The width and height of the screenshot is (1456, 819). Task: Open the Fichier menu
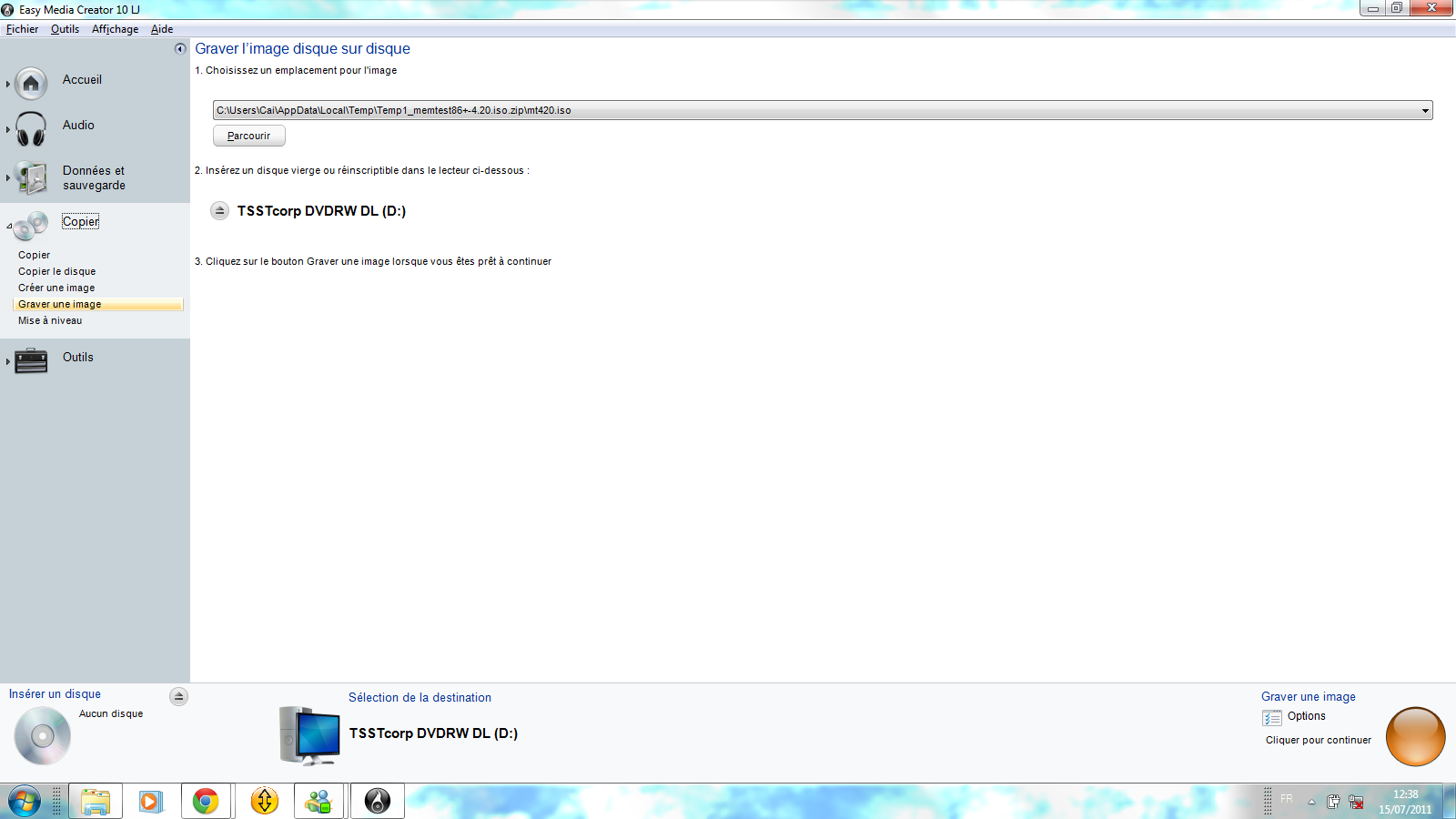[x=22, y=29]
